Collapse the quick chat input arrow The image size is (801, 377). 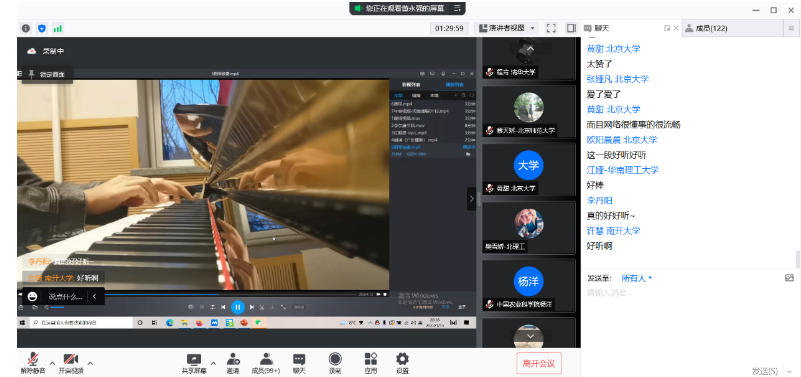point(95,296)
